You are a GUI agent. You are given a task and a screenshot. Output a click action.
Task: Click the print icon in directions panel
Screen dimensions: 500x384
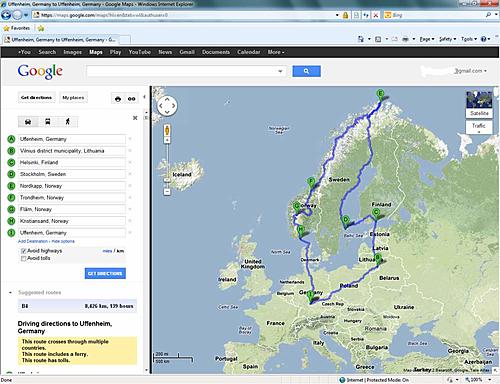pyautogui.click(x=118, y=99)
